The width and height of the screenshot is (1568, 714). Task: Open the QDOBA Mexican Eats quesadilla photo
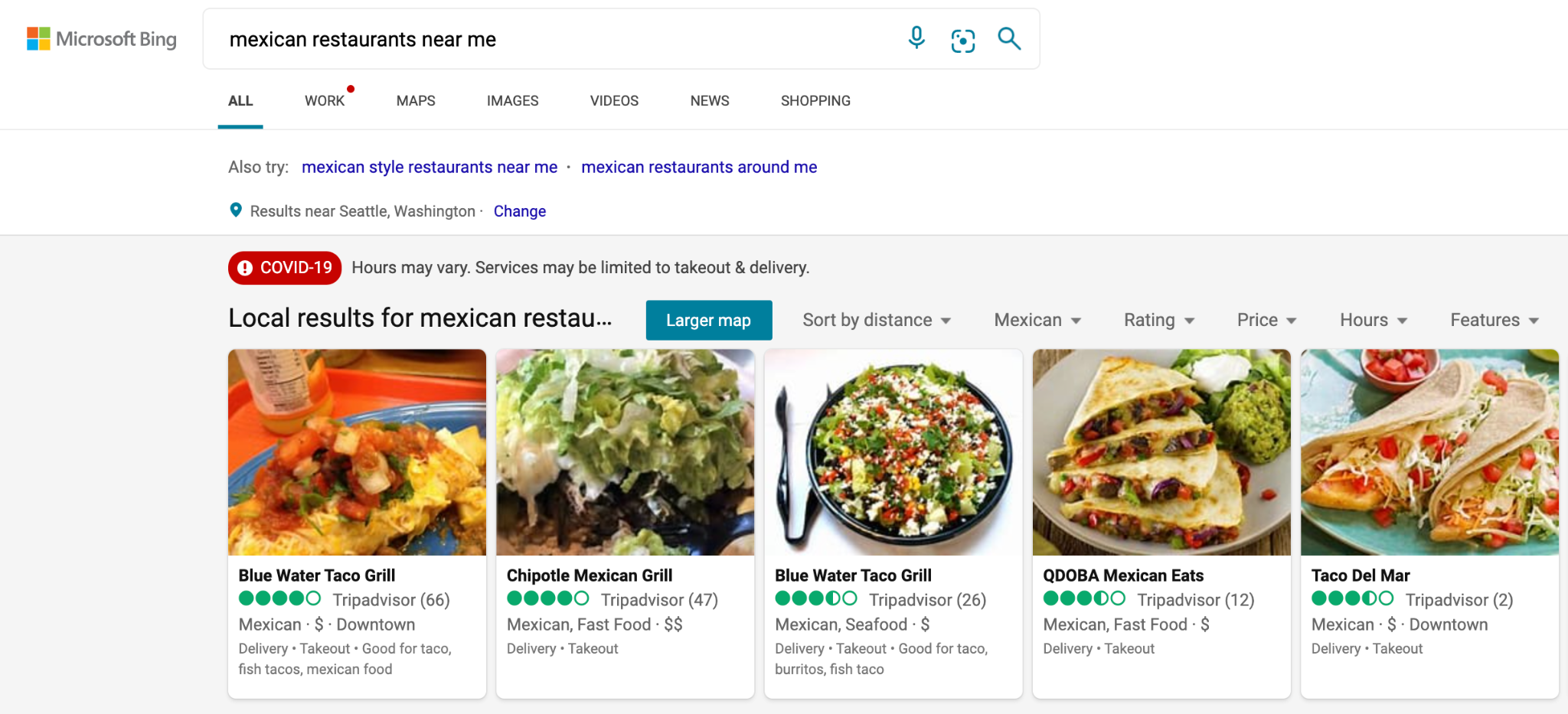click(1161, 452)
